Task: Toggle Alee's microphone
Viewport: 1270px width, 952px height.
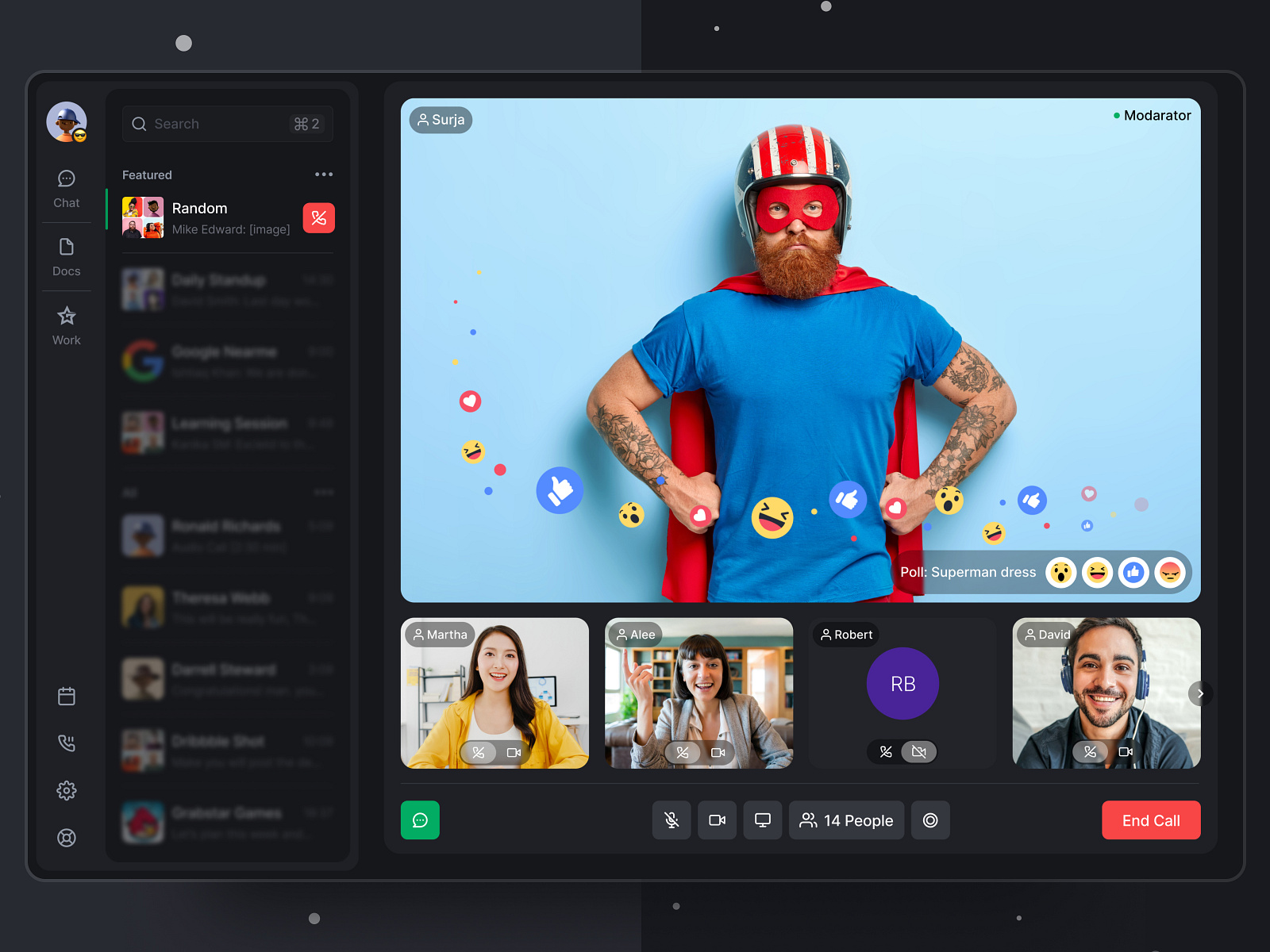Action: (683, 752)
